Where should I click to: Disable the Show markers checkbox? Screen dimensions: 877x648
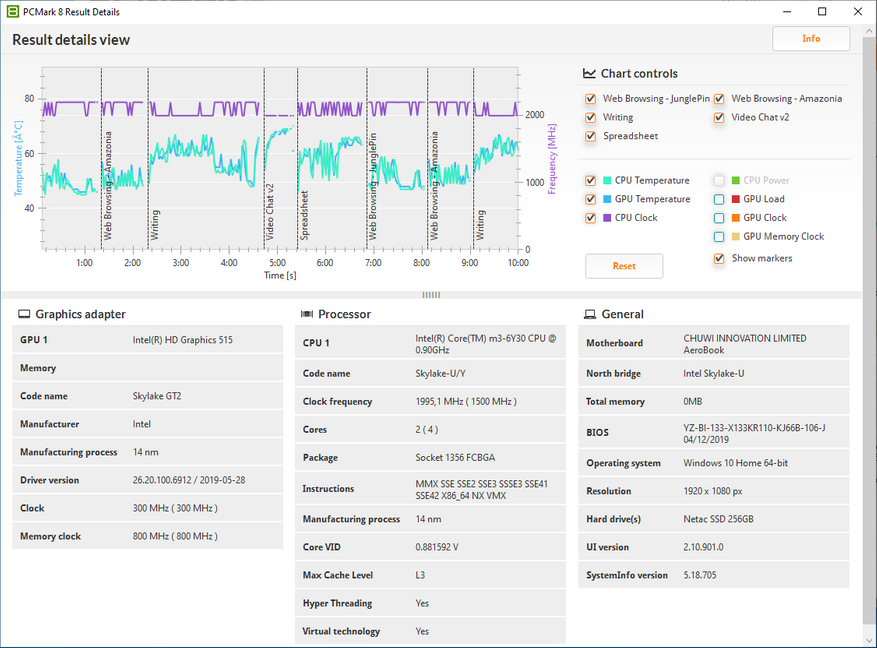[x=719, y=259]
